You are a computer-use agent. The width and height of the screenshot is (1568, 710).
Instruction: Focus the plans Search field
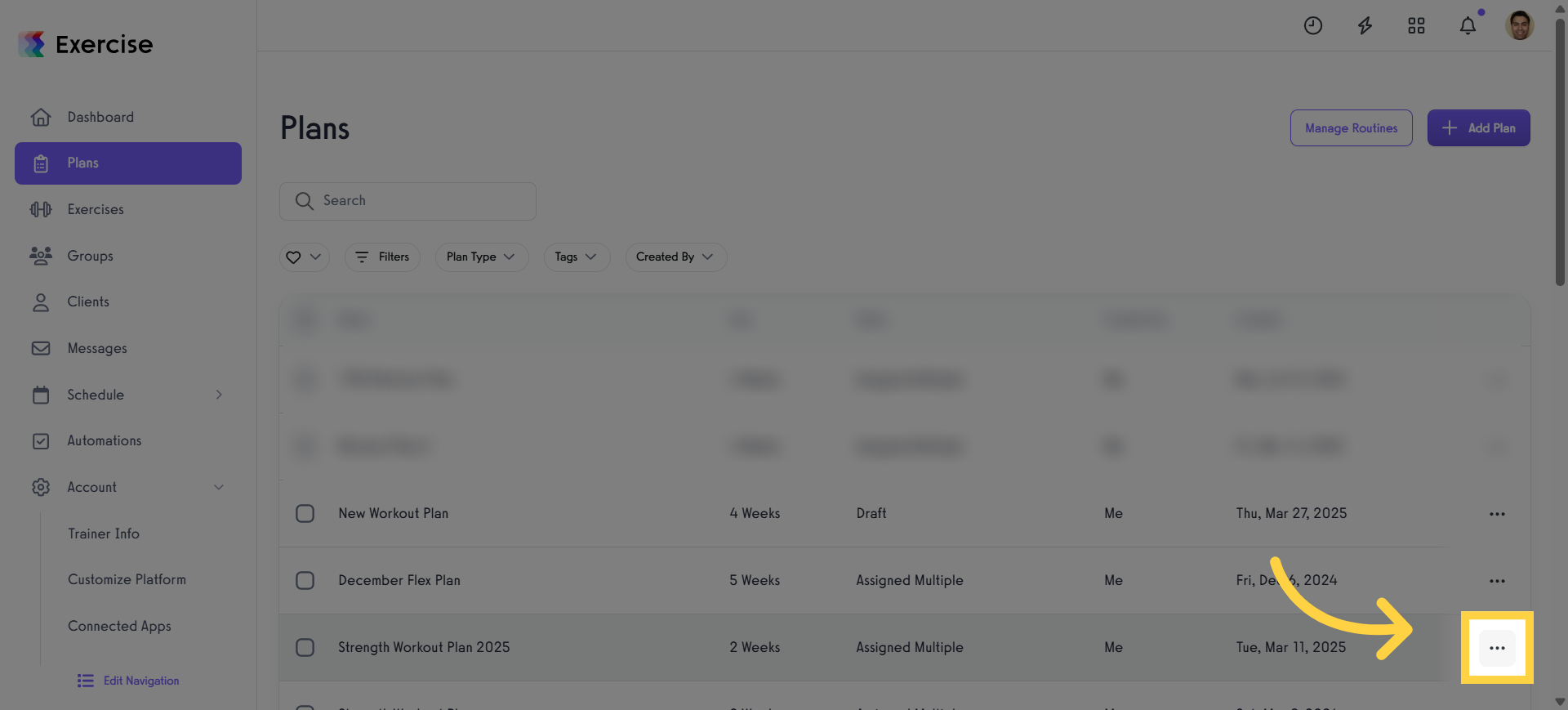[x=408, y=201]
